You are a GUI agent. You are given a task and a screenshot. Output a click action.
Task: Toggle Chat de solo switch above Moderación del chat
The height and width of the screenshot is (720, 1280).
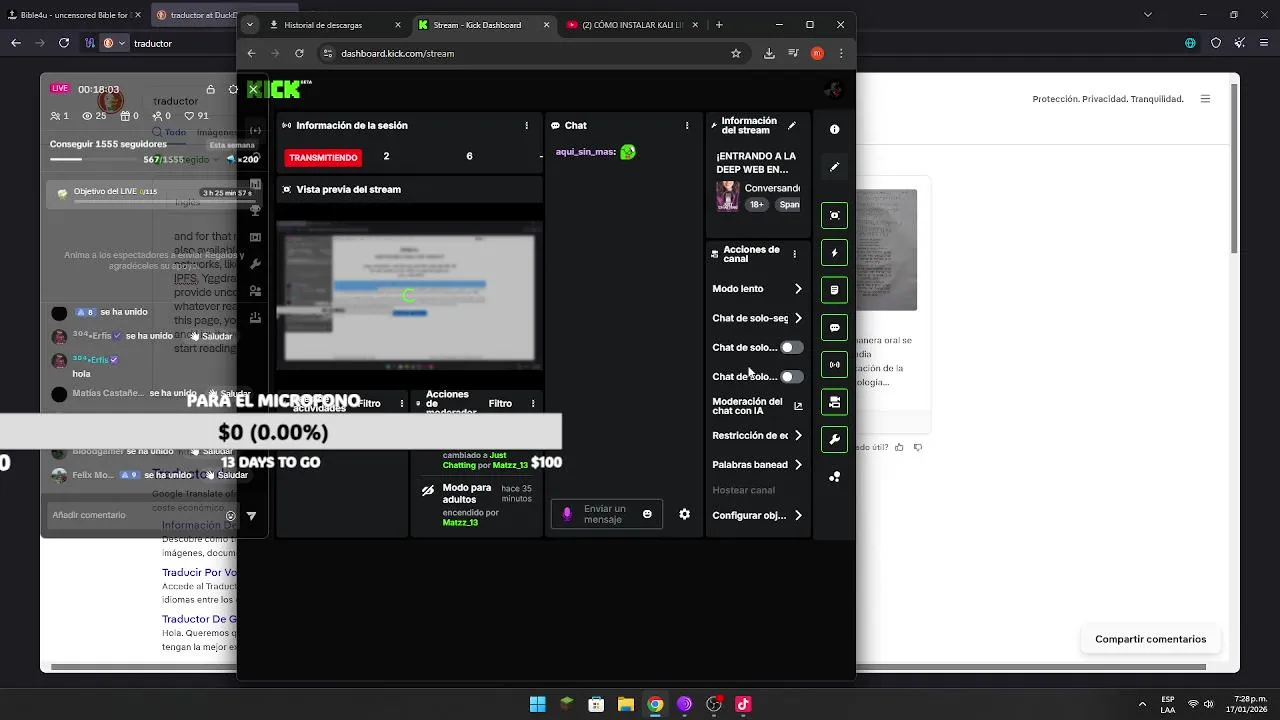pyautogui.click(x=791, y=377)
